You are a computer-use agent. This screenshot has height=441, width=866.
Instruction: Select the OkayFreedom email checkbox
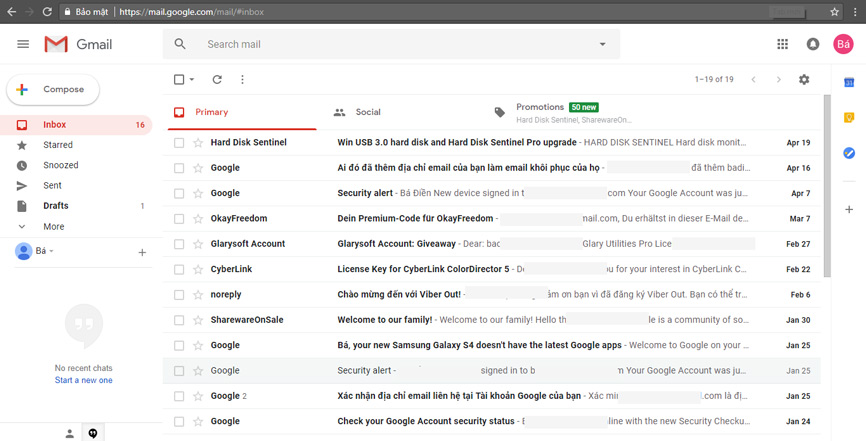coord(179,219)
